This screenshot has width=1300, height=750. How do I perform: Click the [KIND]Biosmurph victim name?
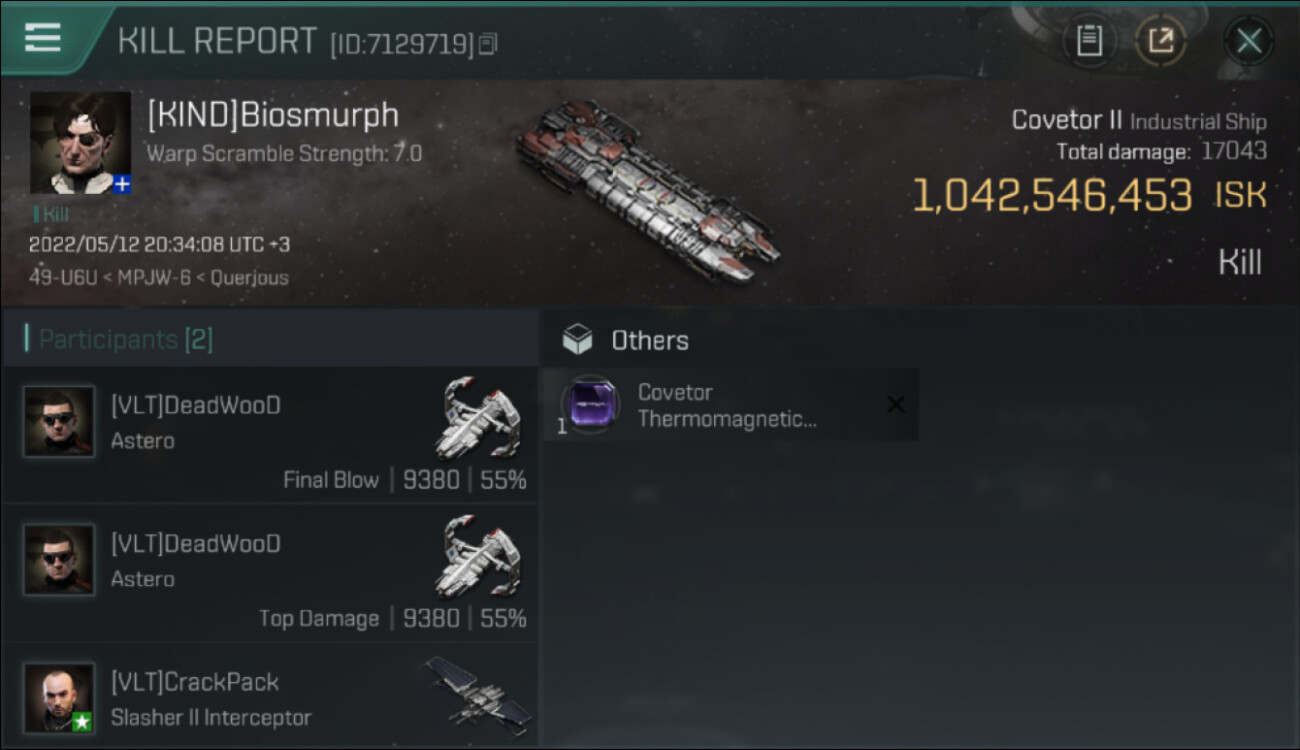pos(272,115)
